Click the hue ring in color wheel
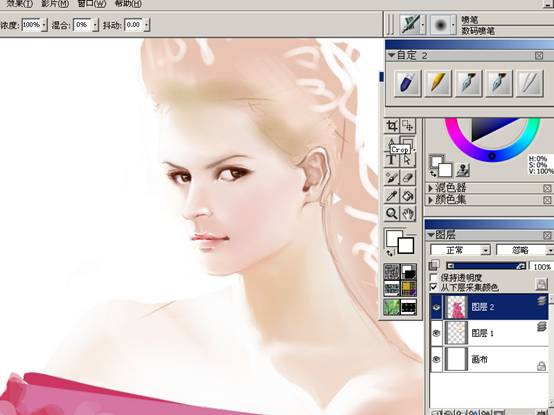 pyautogui.click(x=492, y=155)
